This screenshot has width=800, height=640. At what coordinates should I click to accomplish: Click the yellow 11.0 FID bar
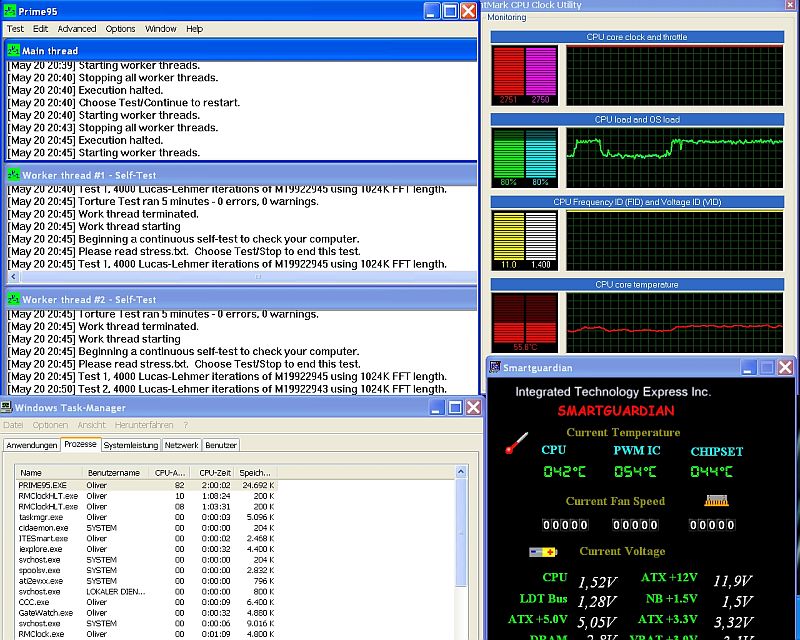tap(509, 236)
